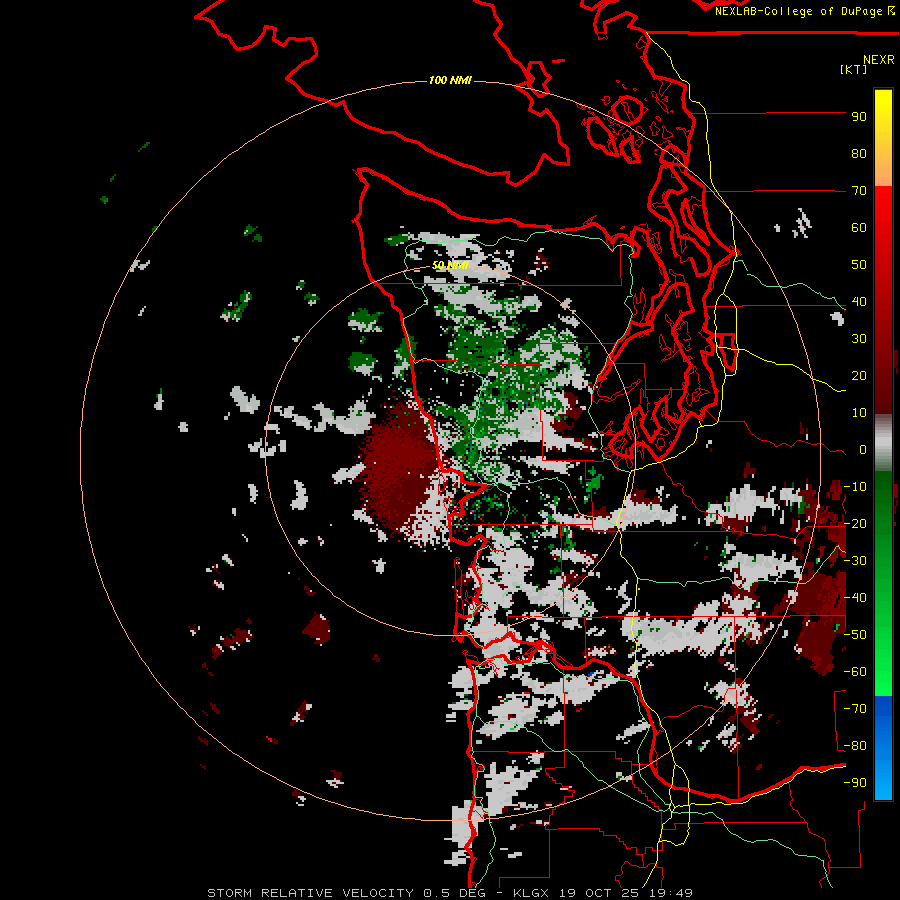Click the 19 OCT 25 date text
Image resolution: width=900 pixels, height=900 pixels.
click(603, 893)
